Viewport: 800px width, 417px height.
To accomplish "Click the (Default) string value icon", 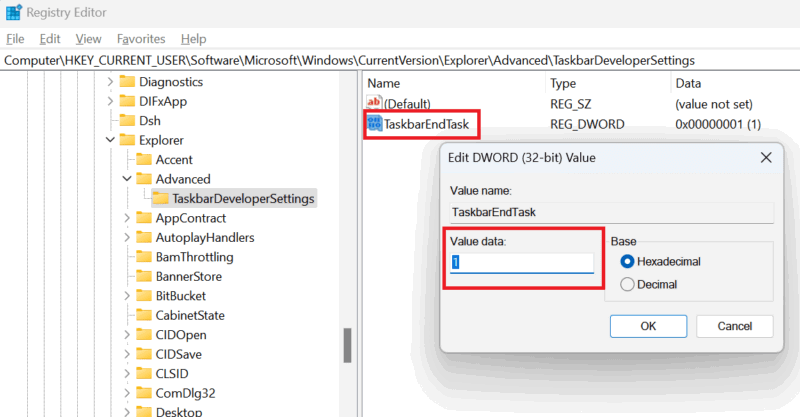I will point(375,103).
